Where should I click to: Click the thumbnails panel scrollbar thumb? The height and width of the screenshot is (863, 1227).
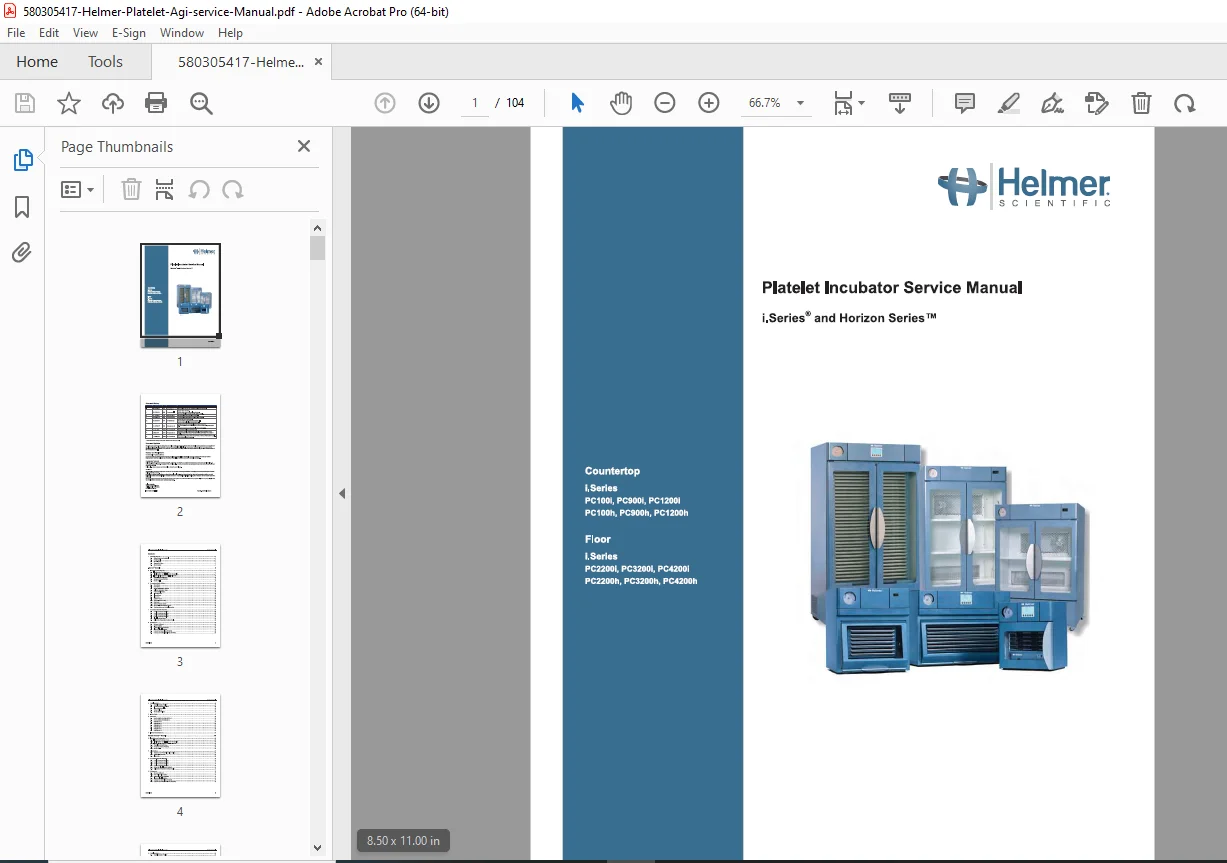click(x=318, y=248)
